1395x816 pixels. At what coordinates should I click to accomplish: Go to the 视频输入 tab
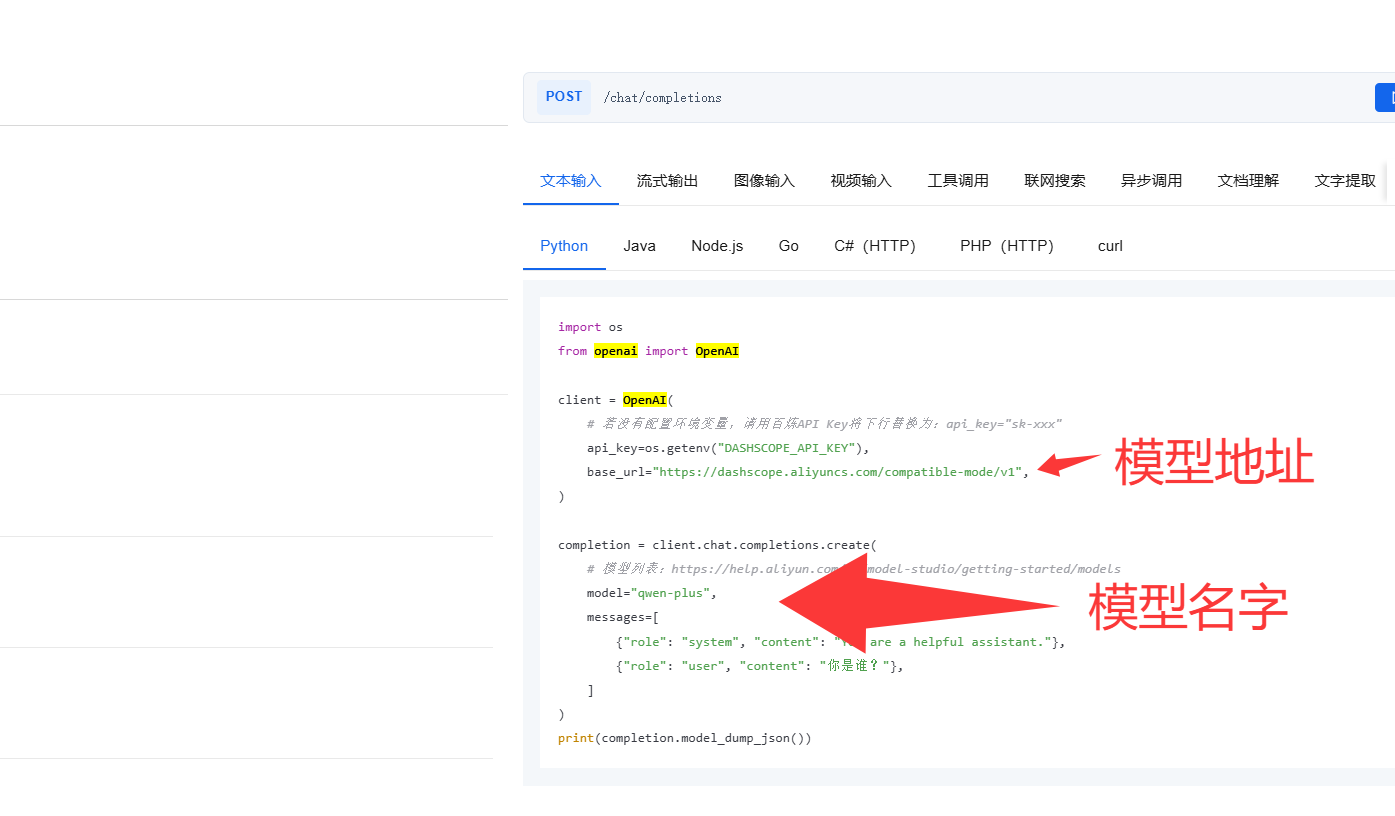point(861,181)
